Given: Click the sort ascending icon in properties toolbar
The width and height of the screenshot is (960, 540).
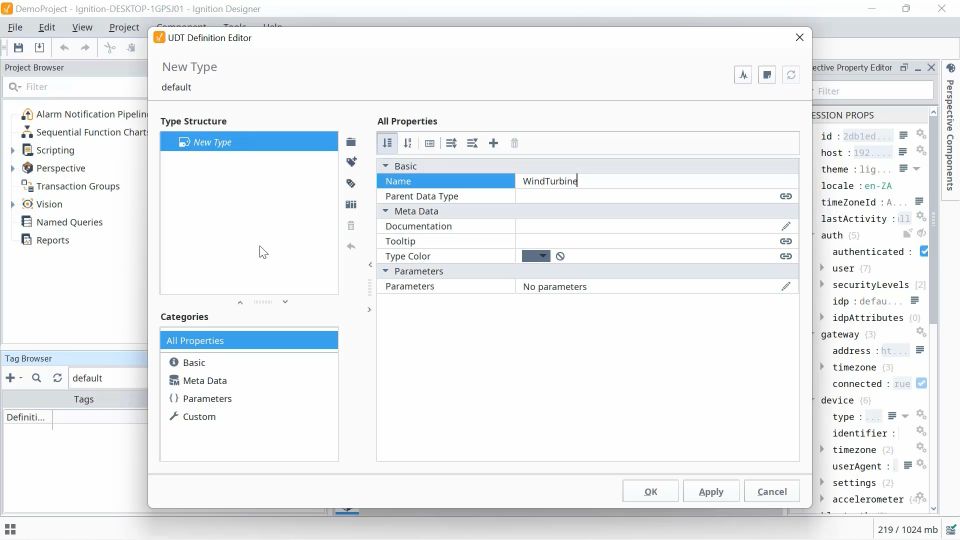Looking at the screenshot, I should [408, 143].
